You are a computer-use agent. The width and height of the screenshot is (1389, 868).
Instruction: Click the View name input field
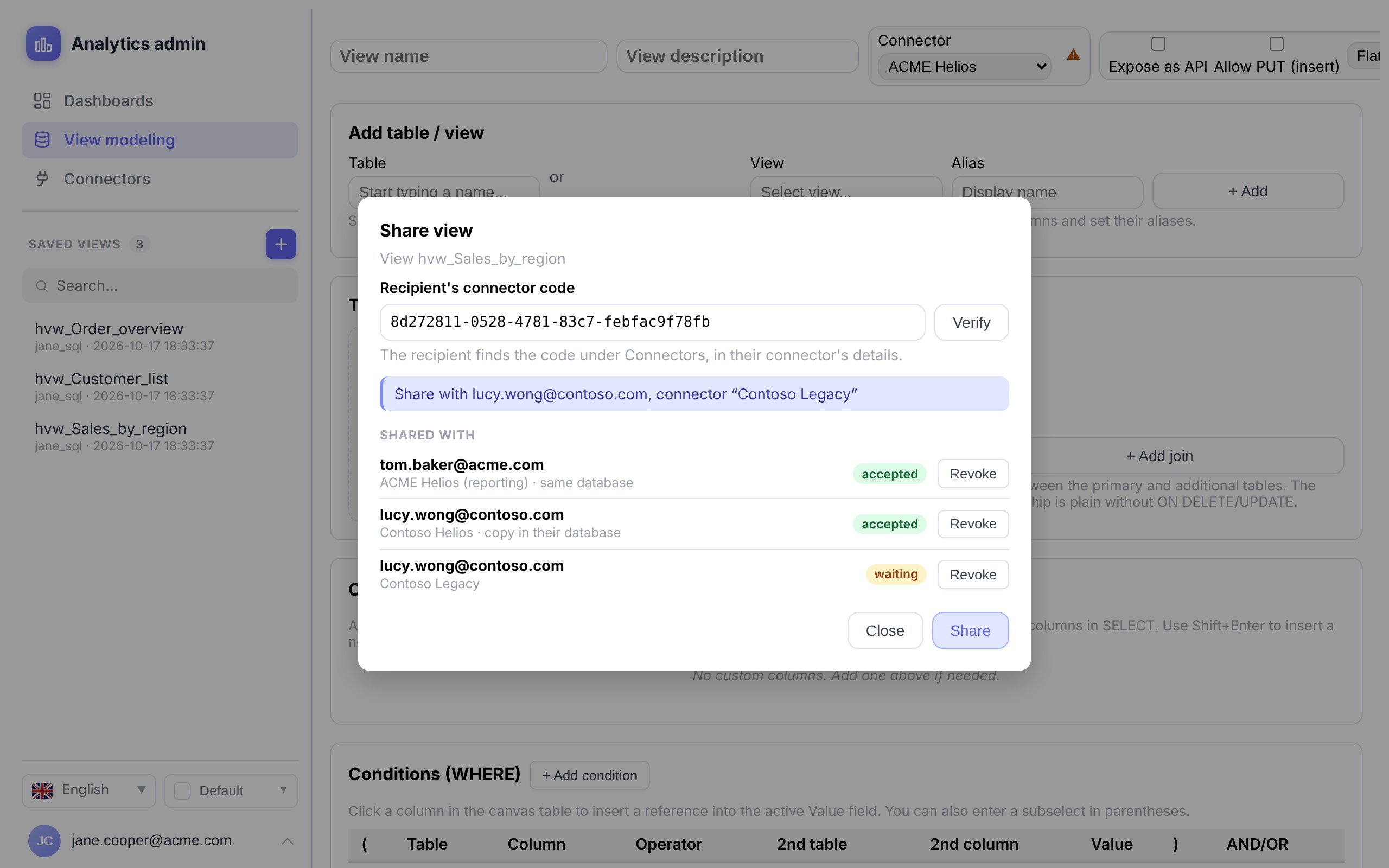(468, 56)
